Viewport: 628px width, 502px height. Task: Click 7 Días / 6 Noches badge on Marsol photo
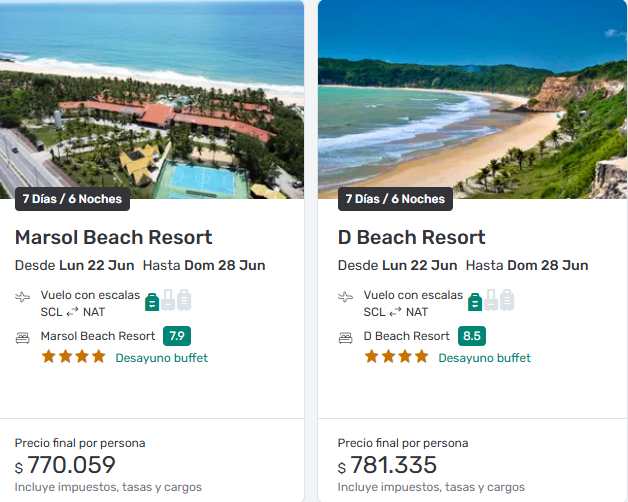72,199
